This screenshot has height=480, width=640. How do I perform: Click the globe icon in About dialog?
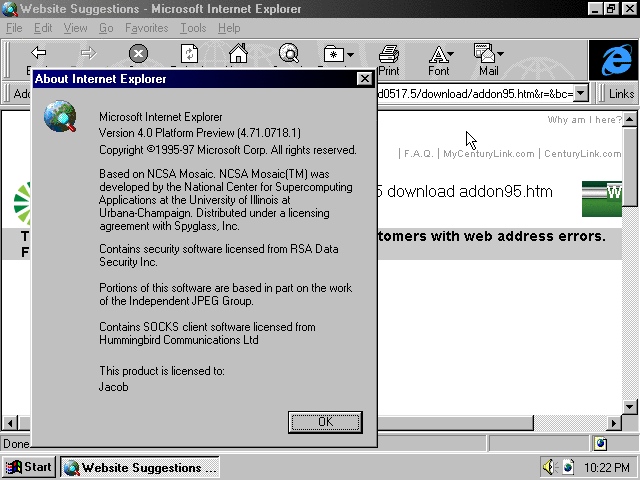(60, 117)
